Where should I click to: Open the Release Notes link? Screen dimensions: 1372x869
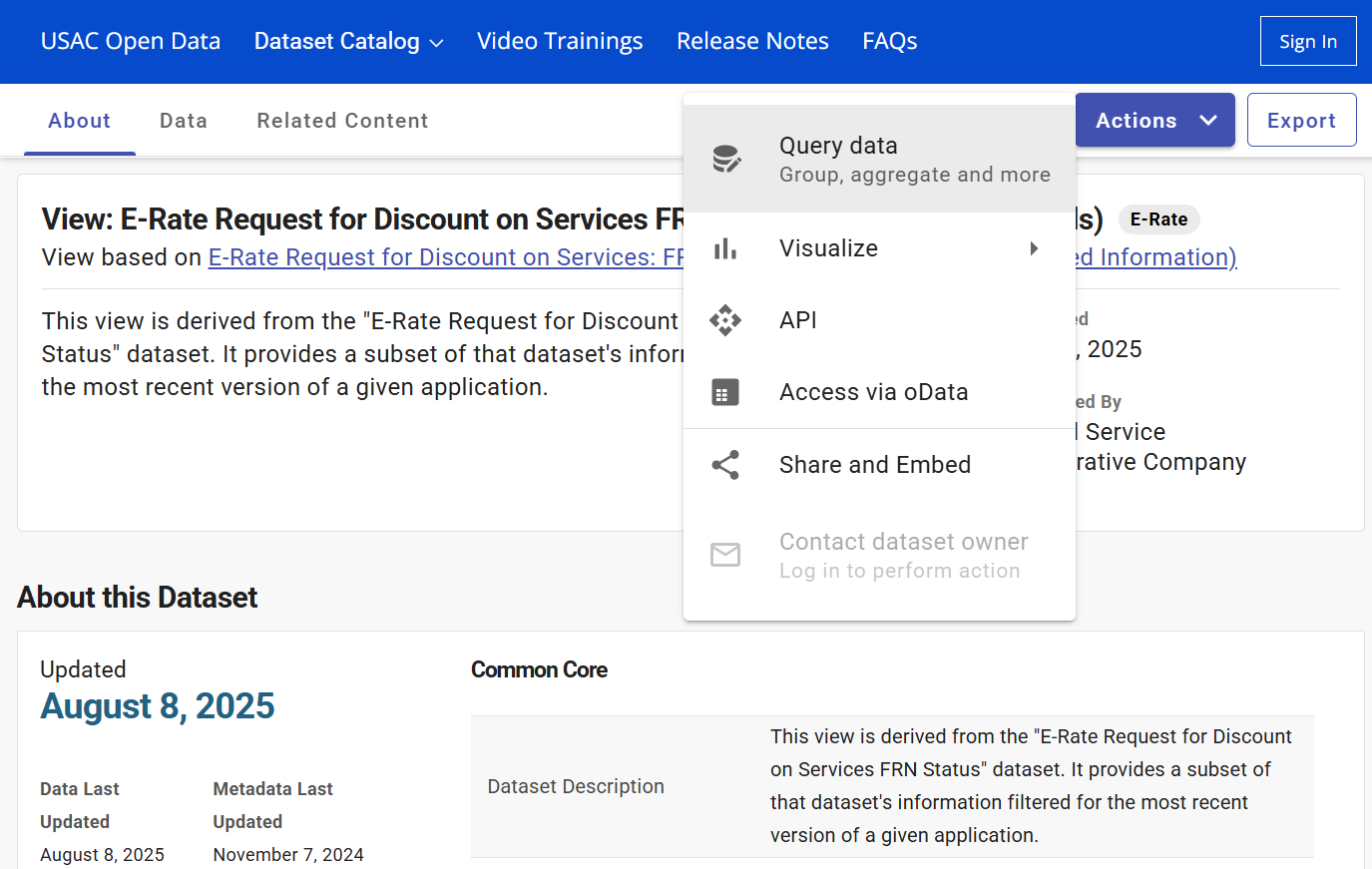tap(752, 41)
